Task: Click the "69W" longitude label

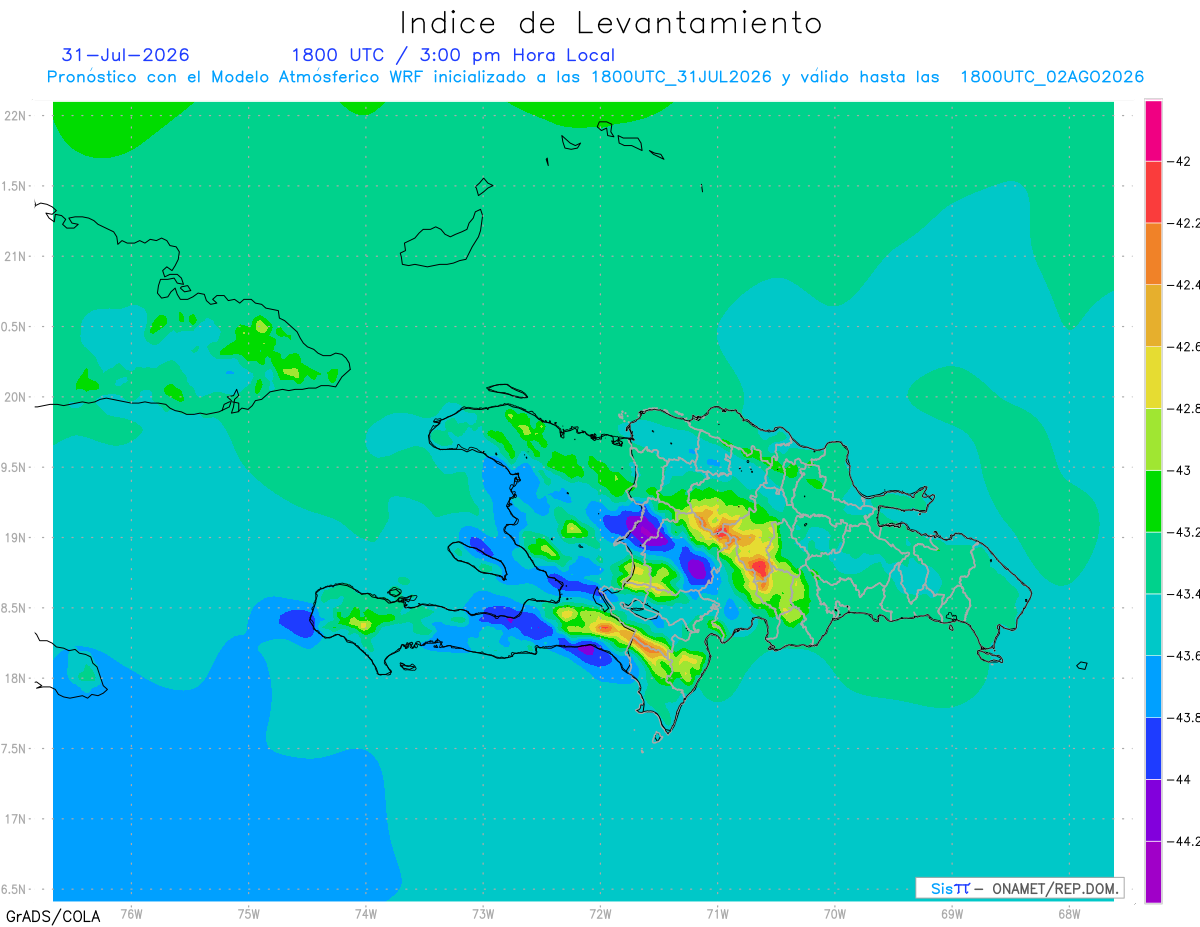Action: coord(952,913)
